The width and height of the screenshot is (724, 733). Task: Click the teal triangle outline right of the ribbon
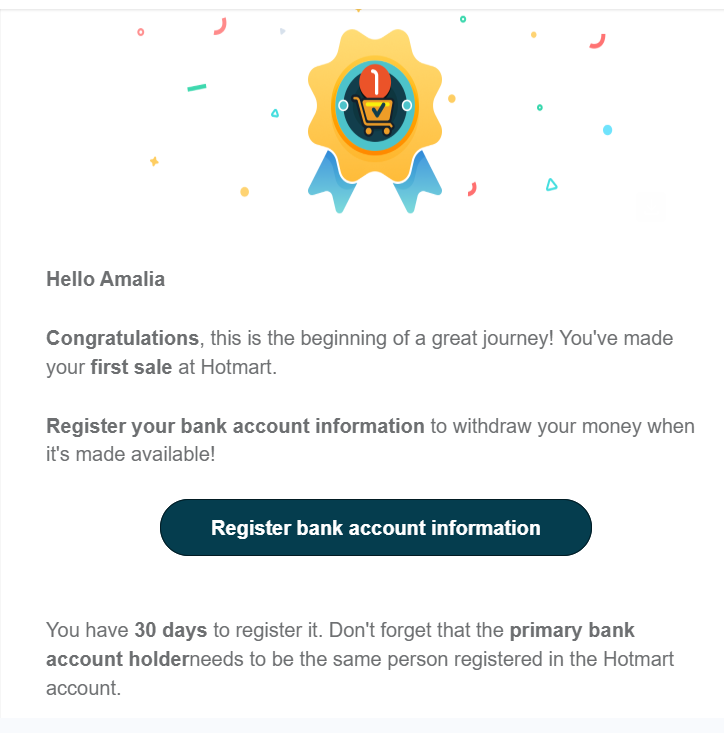551,184
